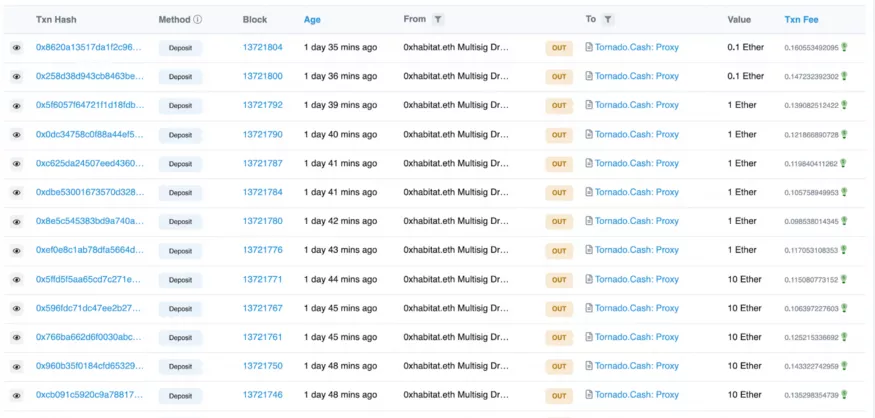Click eye icon beside 0x766ba662d6f0030abc

[17, 338]
